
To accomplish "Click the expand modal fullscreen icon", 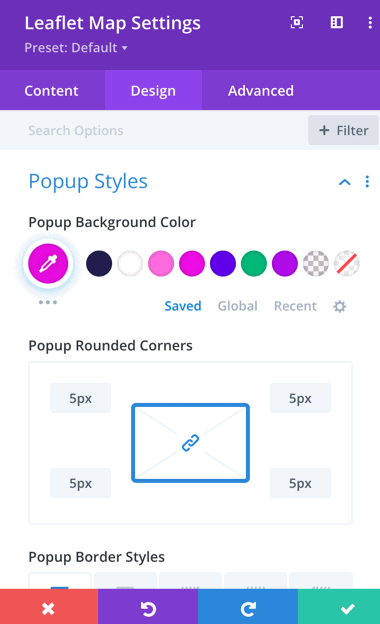I will coord(297,22).
